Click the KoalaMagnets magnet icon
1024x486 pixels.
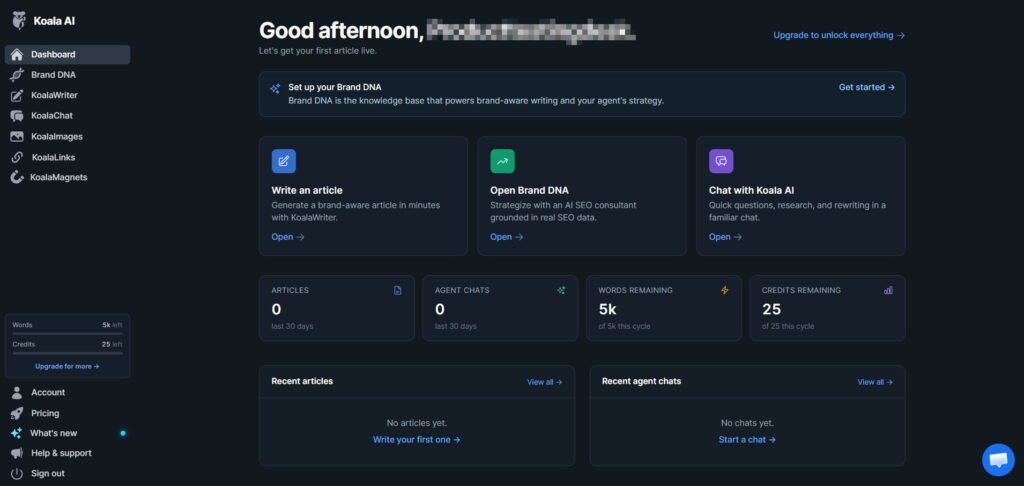[17, 177]
